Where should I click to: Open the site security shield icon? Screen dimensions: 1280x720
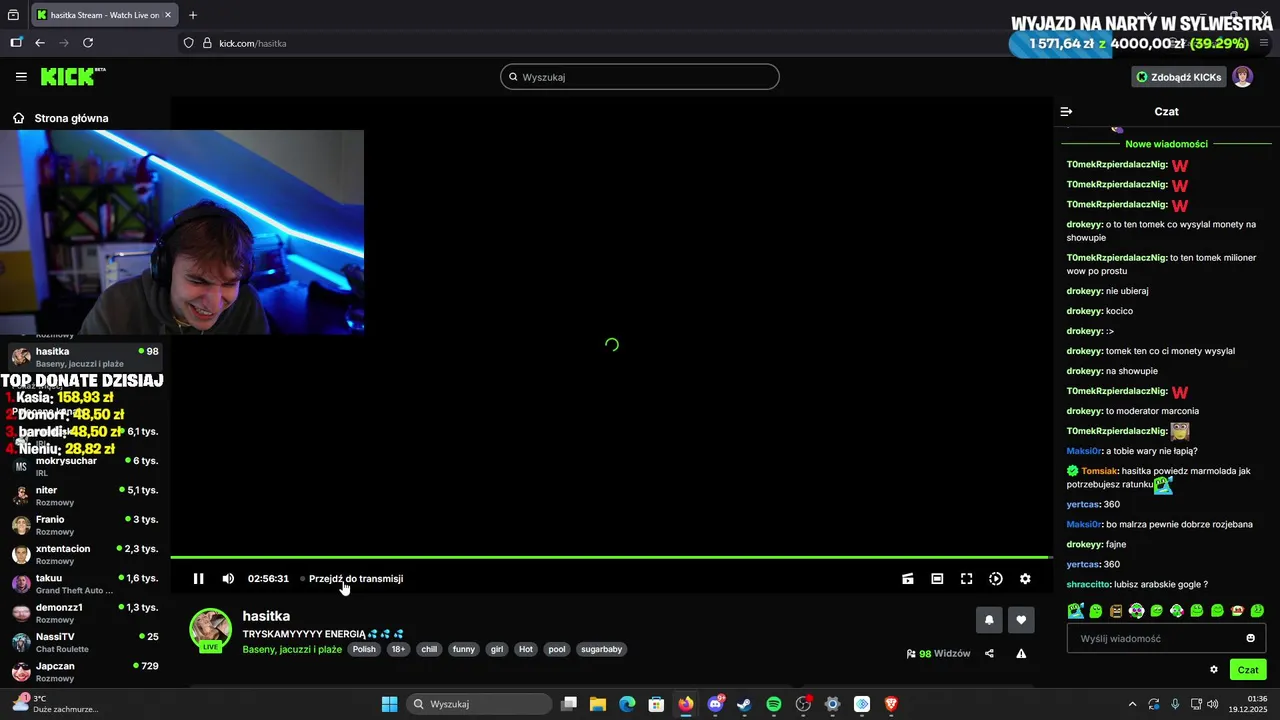[188, 43]
